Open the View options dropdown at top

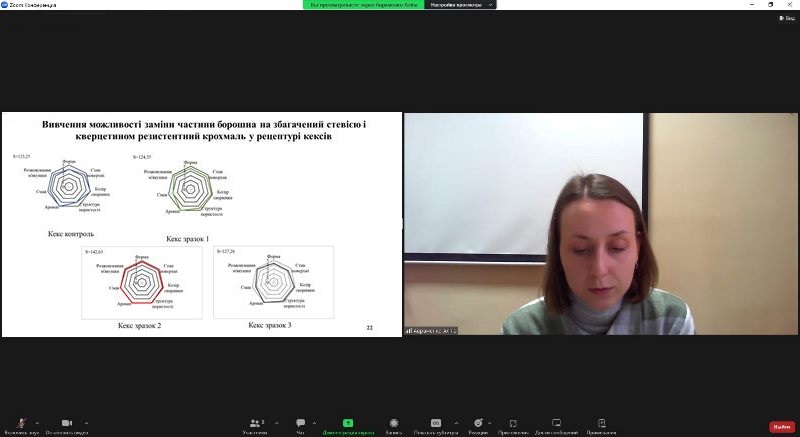[460, 5]
